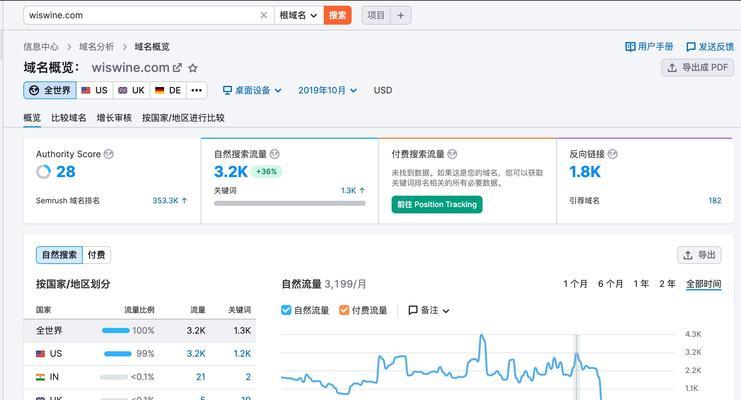The width and height of the screenshot is (741, 400).
Task: Click globe icon beside Authority Score
Action: (x=109, y=154)
